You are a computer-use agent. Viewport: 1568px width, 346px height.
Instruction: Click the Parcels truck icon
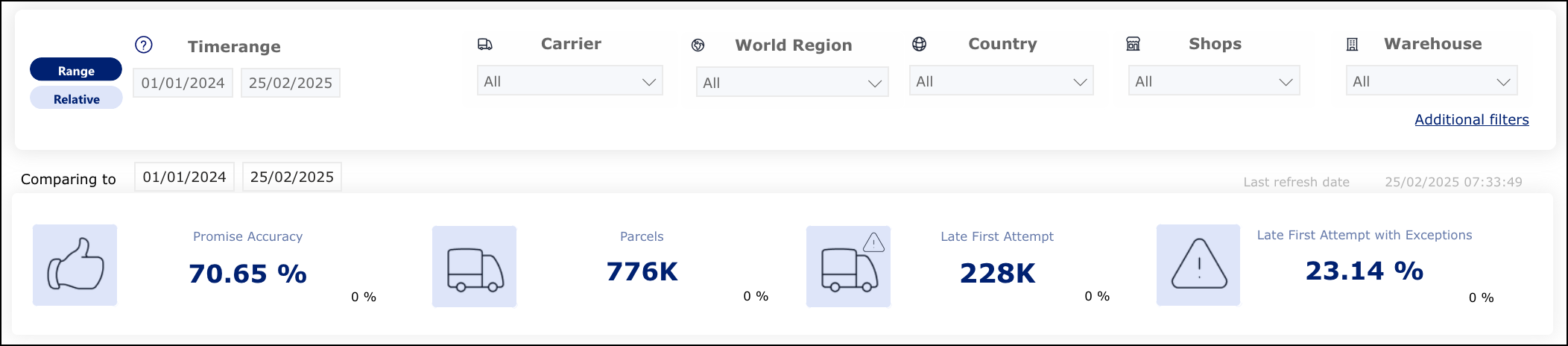(475, 267)
